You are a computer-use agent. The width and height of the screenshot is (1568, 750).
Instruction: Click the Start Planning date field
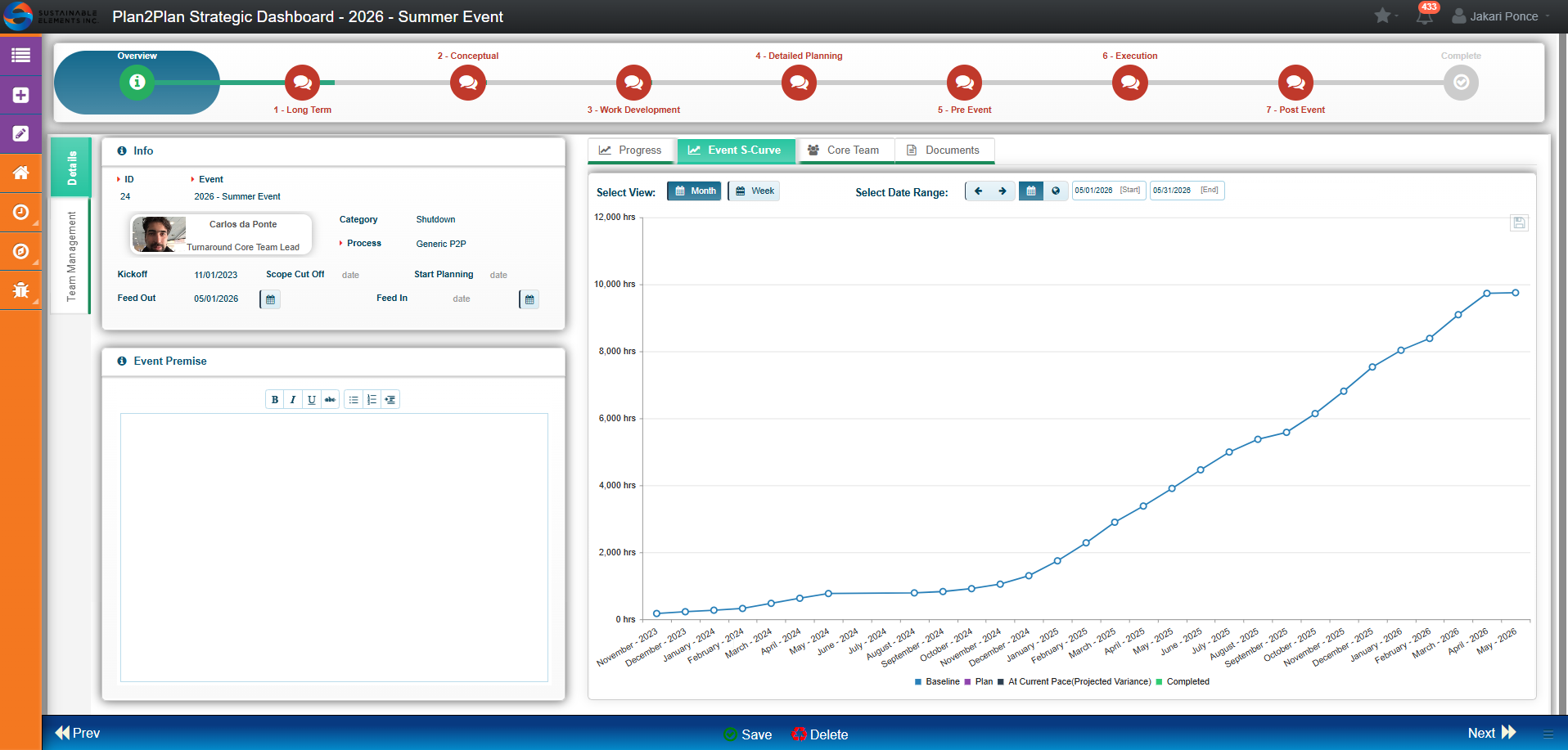498,275
